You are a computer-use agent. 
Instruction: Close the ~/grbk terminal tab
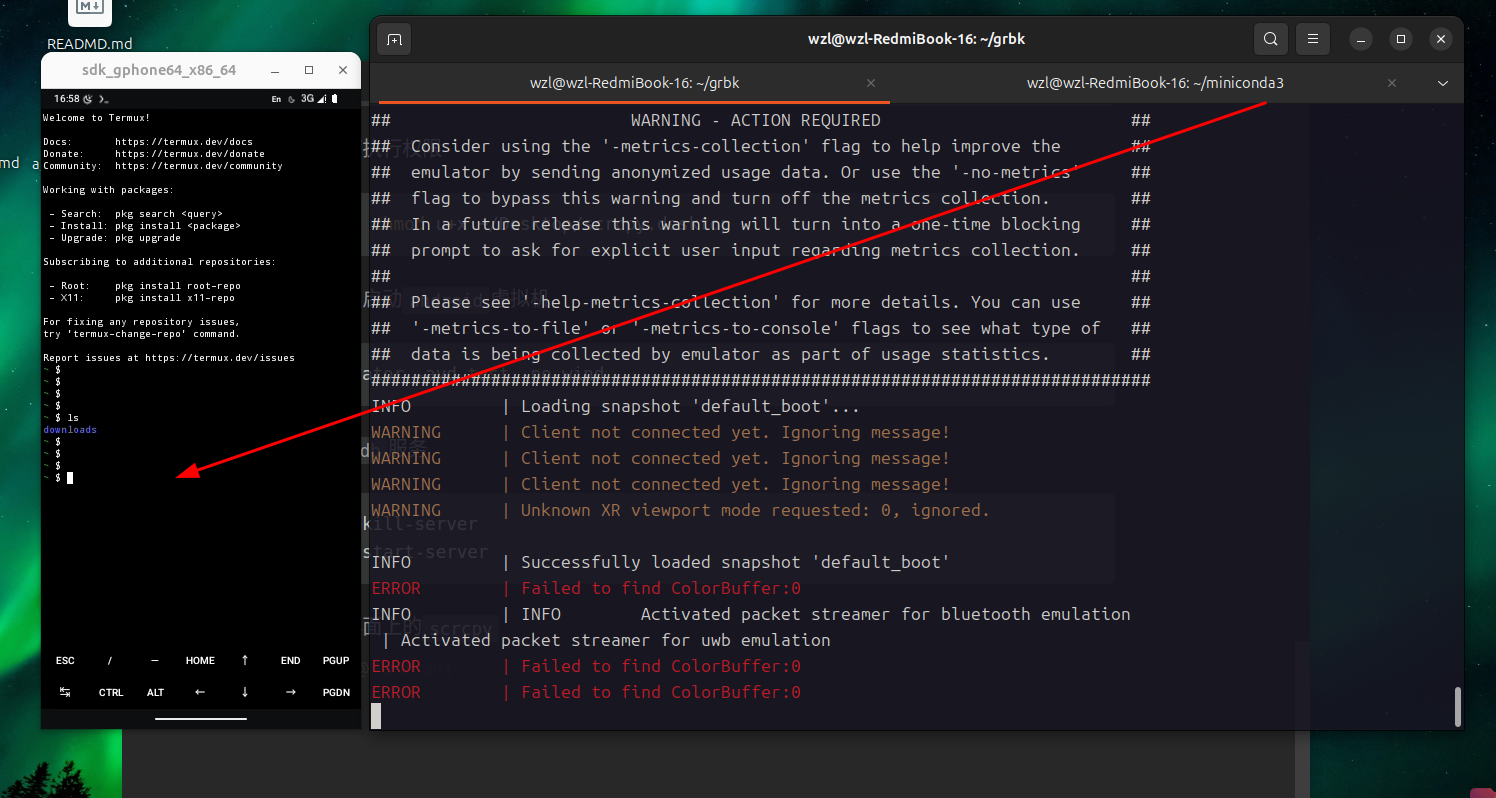(x=871, y=83)
